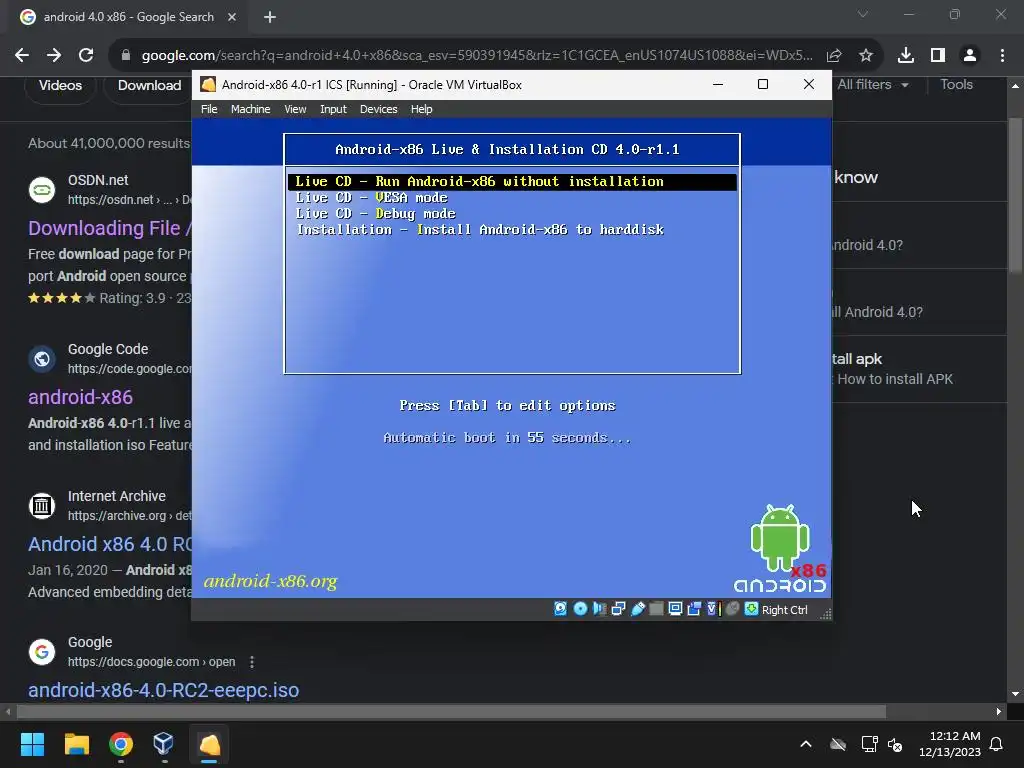This screenshot has height=768, width=1024.
Task: Click the virtualization (V) CPU indicator in VirtualBox
Action: click(713, 609)
